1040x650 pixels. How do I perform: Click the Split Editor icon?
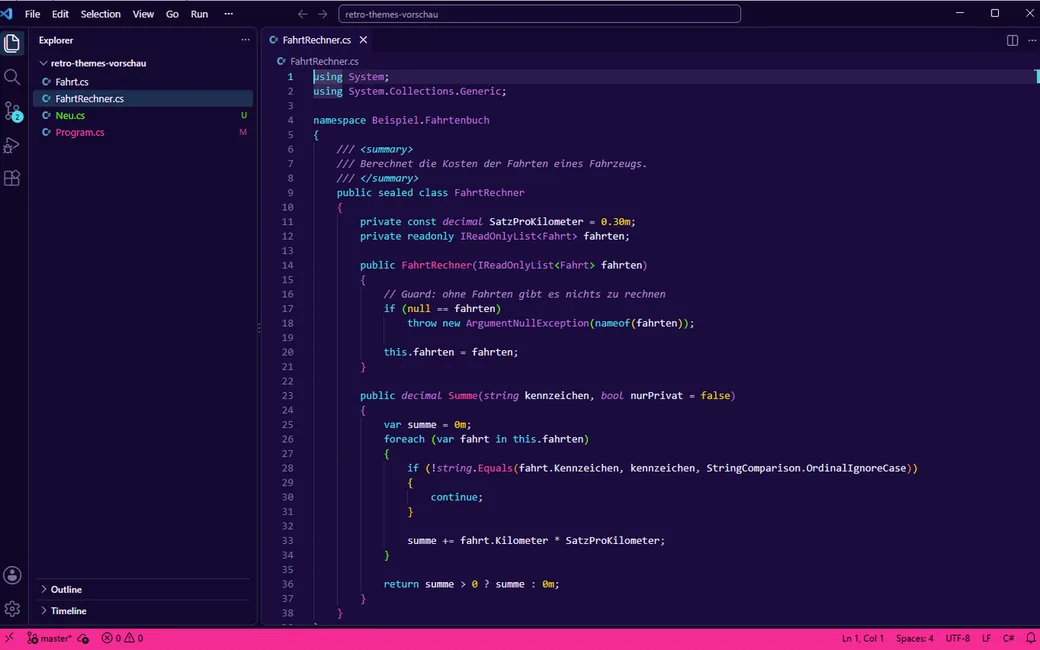(x=1012, y=40)
